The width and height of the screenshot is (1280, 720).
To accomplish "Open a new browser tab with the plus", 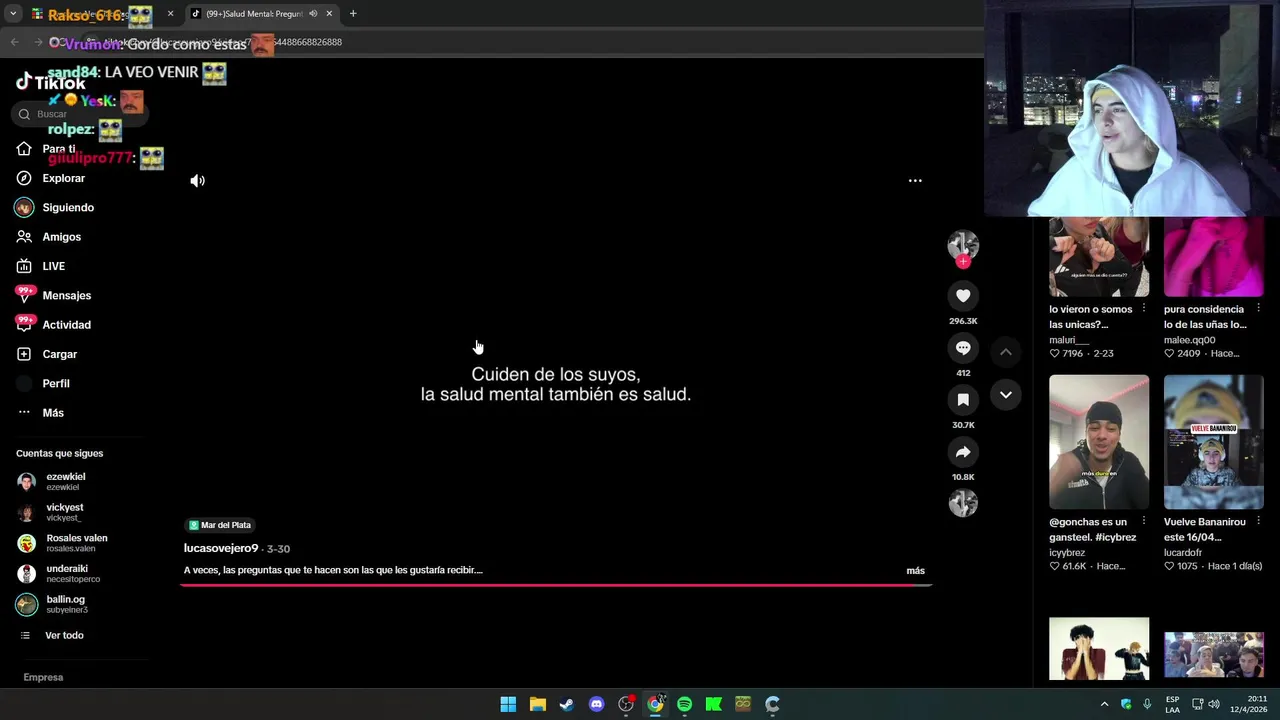I will click(353, 14).
